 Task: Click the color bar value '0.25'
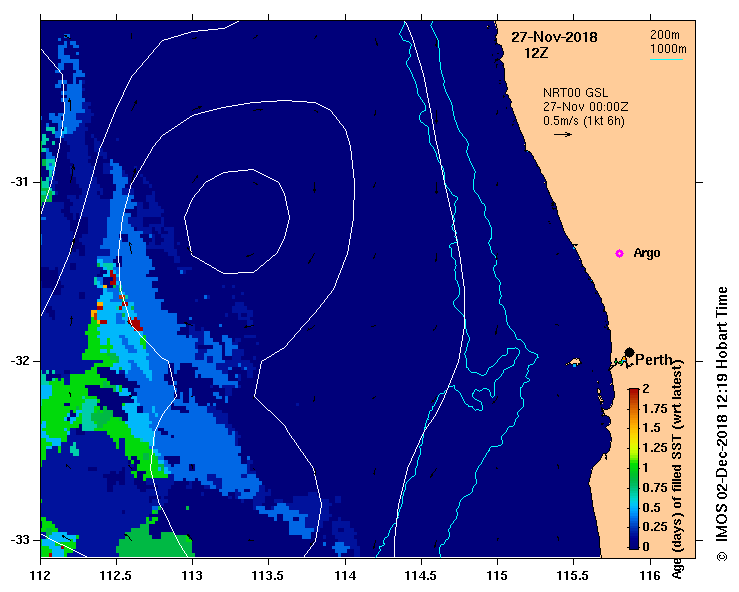tap(655, 527)
